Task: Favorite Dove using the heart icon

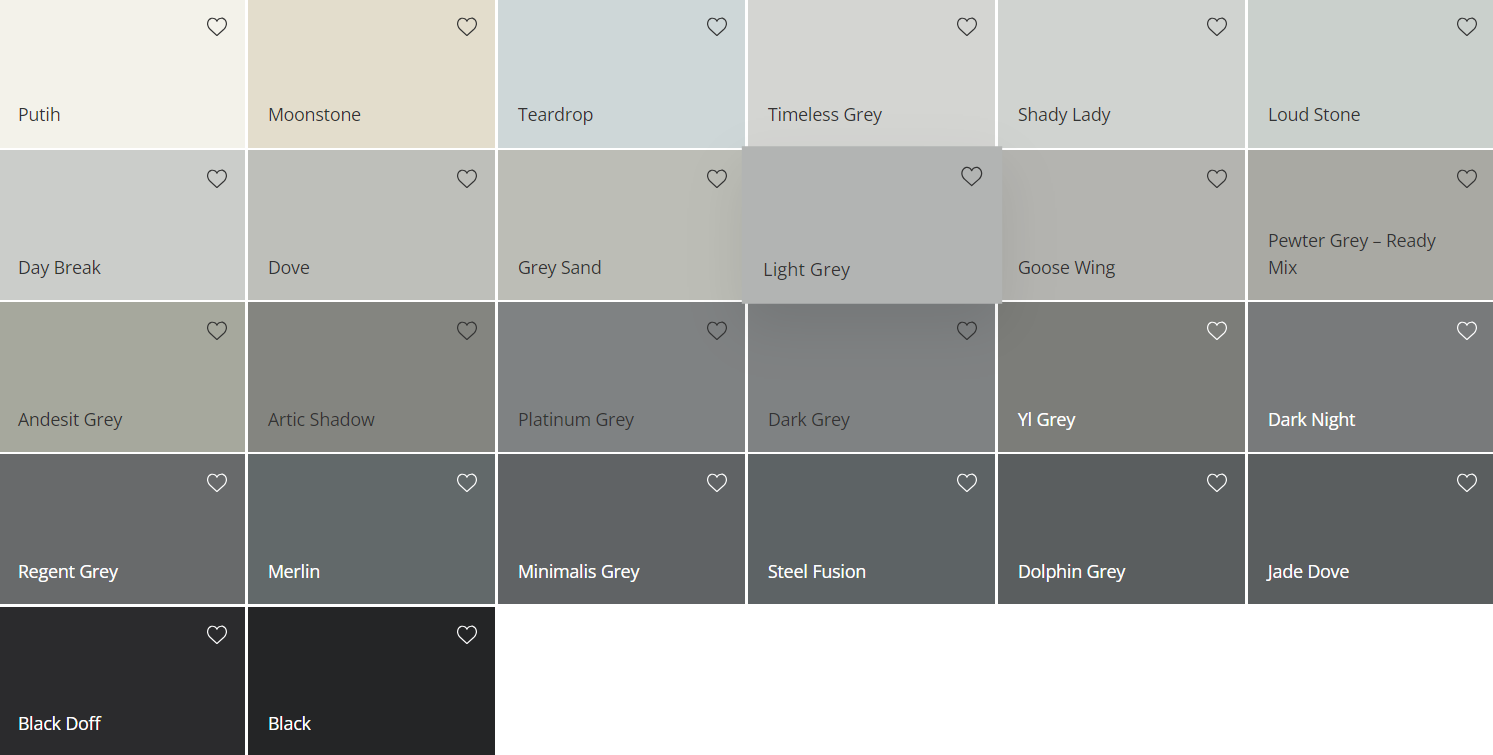Action: [x=467, y=179]
